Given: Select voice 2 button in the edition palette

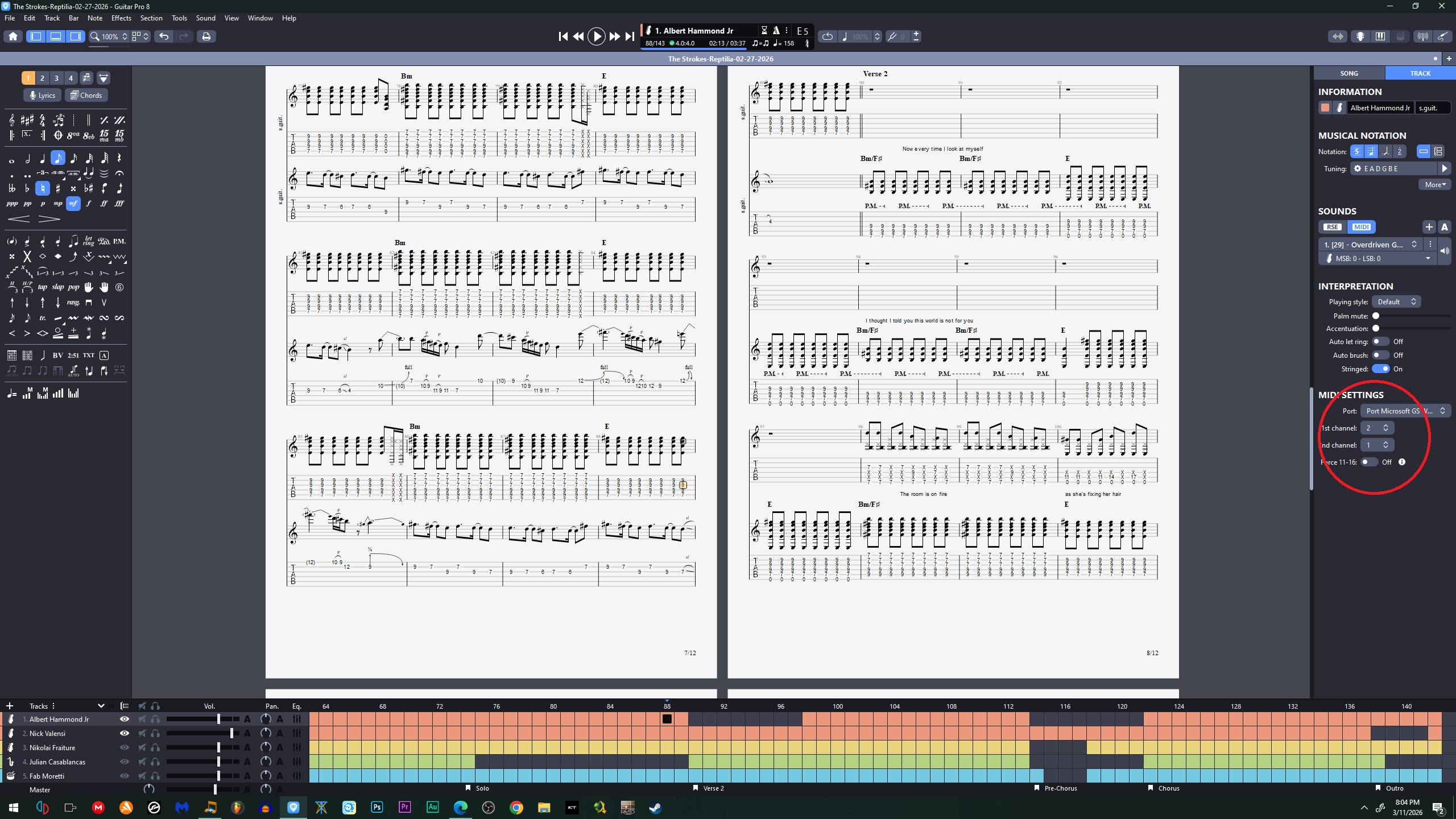Looking at the screenshot, I should point(42,78).
